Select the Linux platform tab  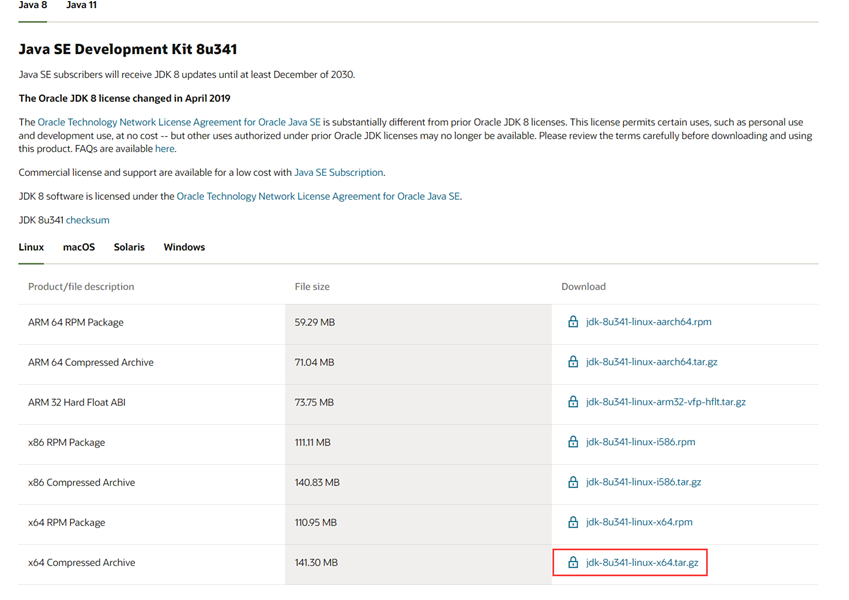pos(31,247)
